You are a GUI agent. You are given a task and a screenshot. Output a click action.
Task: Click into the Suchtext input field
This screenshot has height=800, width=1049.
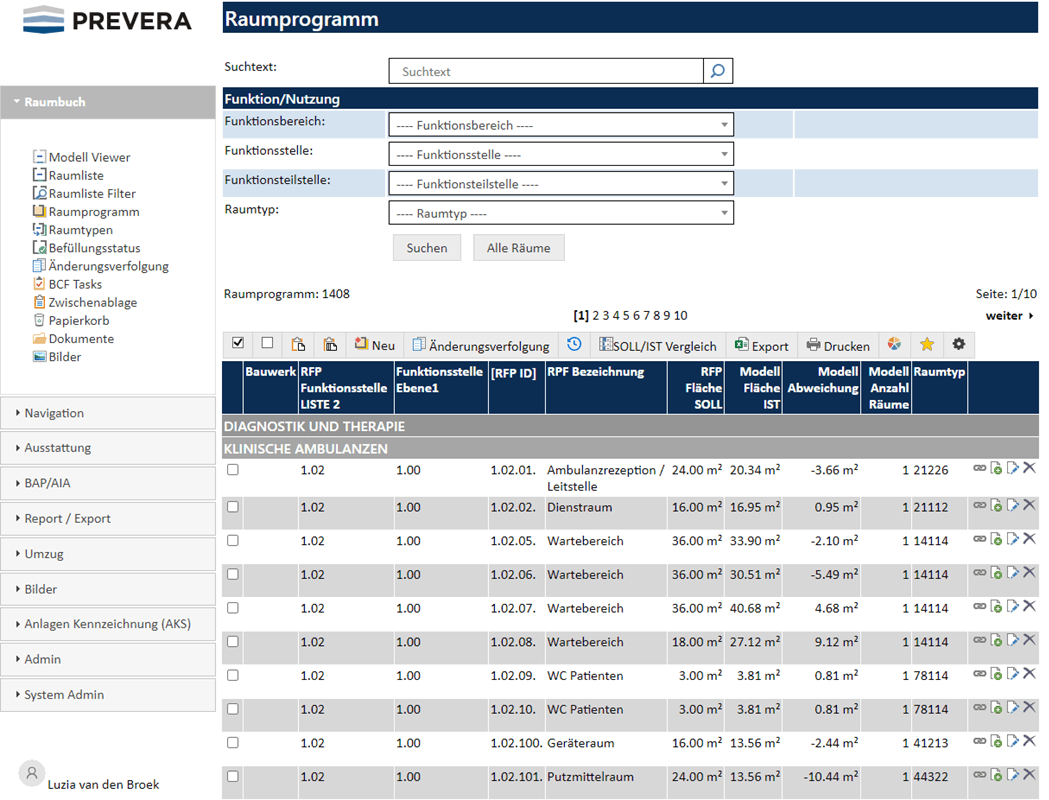coord(546,71)
